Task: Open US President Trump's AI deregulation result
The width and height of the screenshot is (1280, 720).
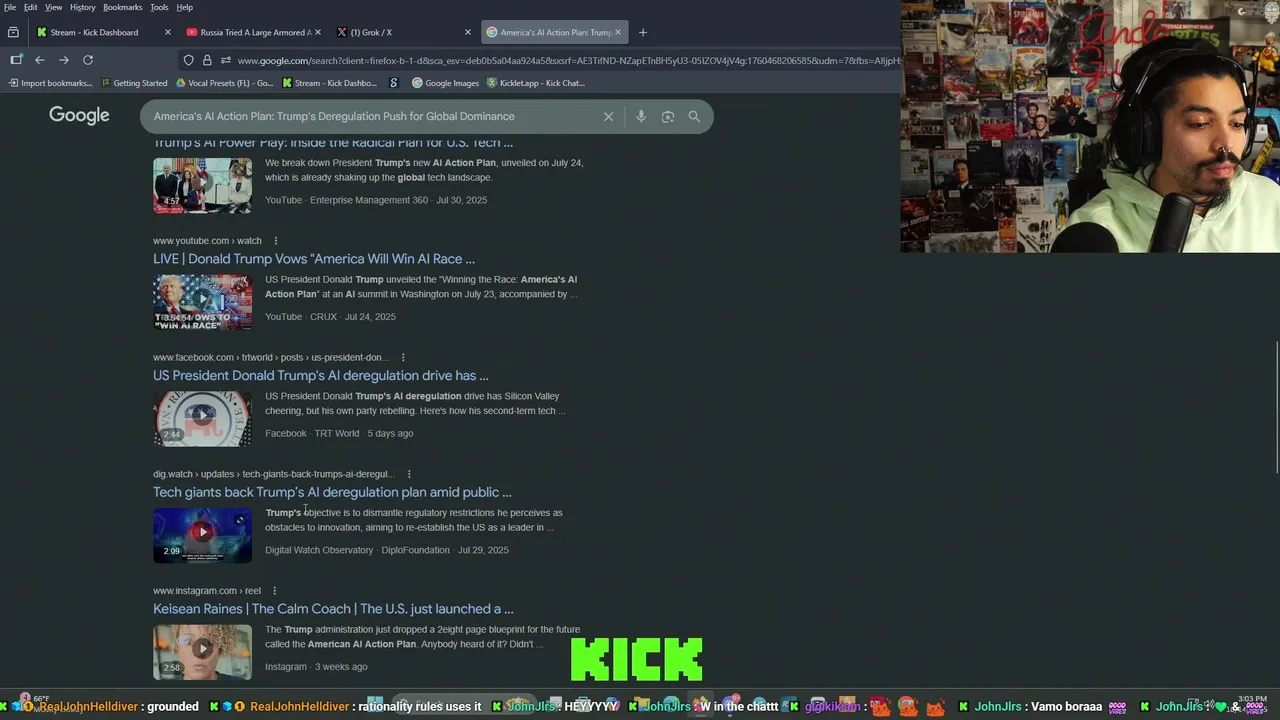Action: 321,376
